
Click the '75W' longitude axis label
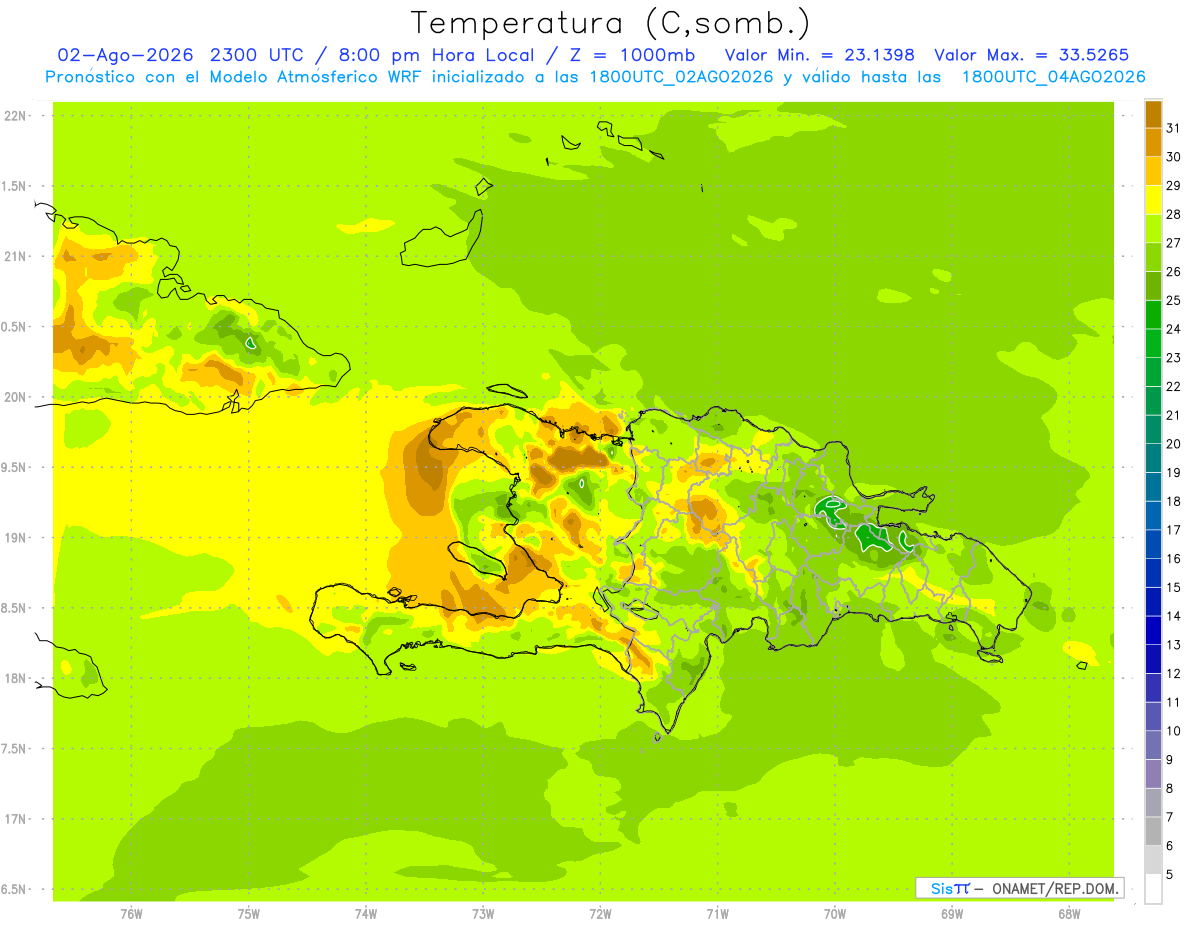coord(249,913)
